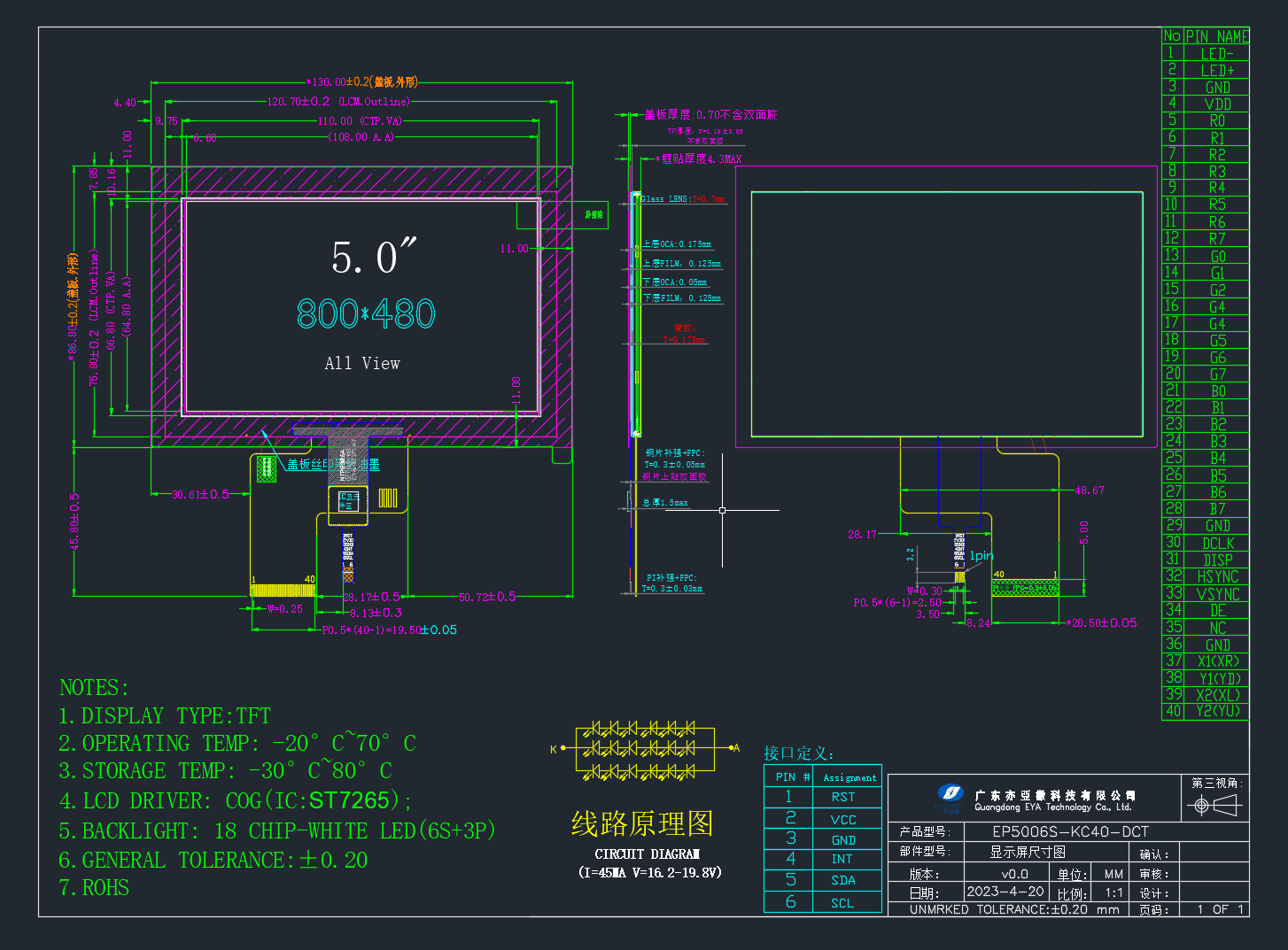Select the 'NOTES:' heading
This screenshot has height=950, width=1288.
pyautogui.click(x=94, y=688)
